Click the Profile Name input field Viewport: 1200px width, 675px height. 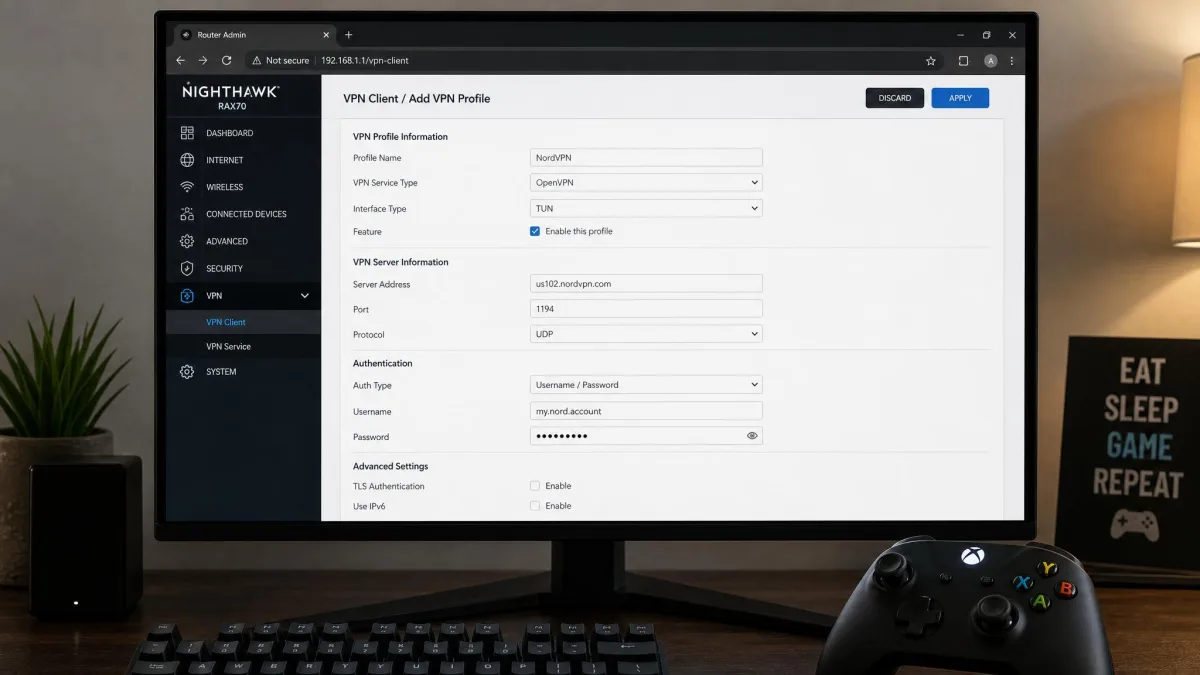[x=646, y=157]
